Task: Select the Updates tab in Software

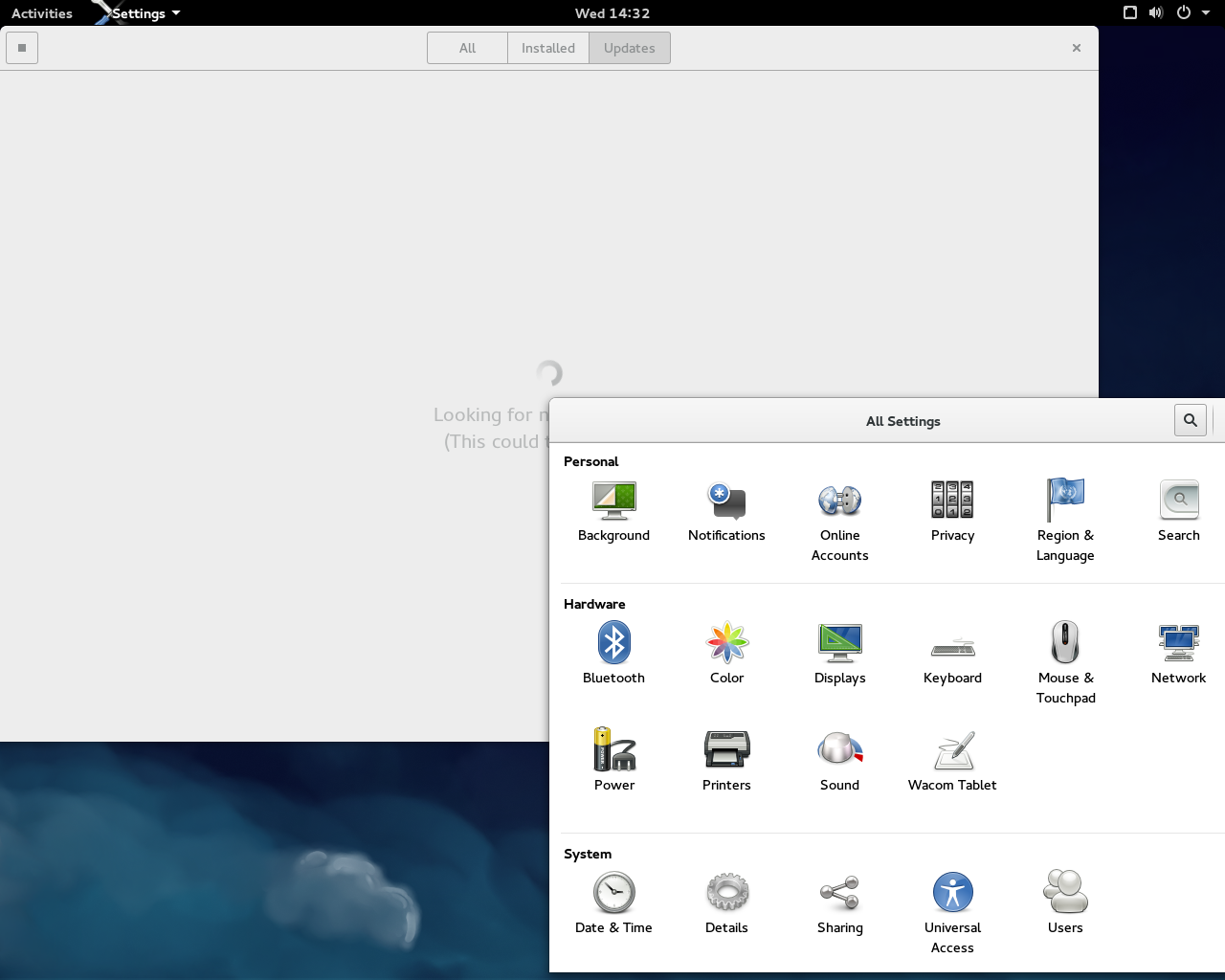Action: 630,48
